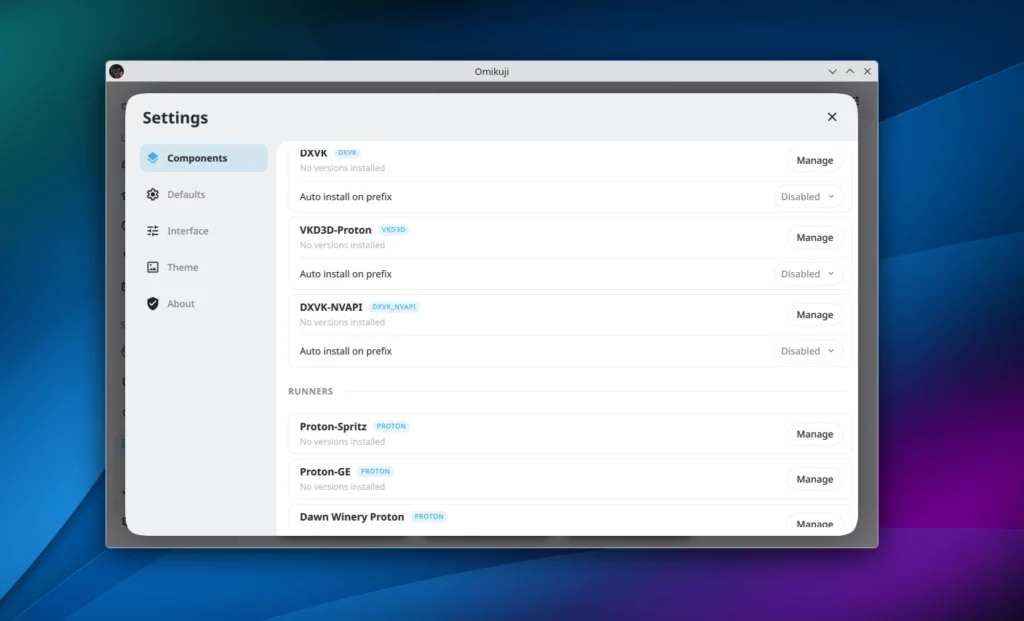The width and height of the screenshot is (1024, 621).
Task: Close the Settings dialog
Action: tap(832, 117)
